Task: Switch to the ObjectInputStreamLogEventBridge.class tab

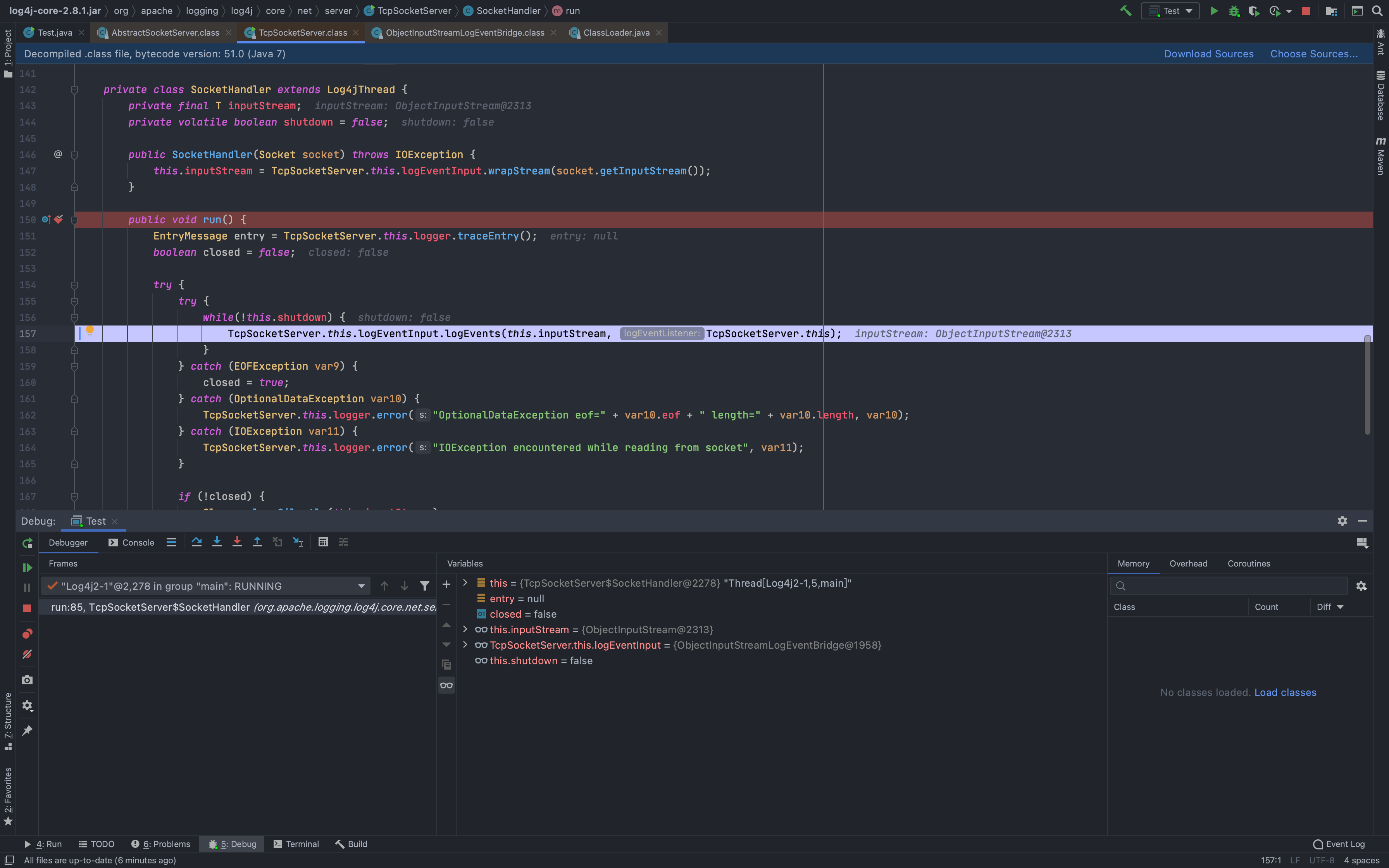Action: coord(464,33)
